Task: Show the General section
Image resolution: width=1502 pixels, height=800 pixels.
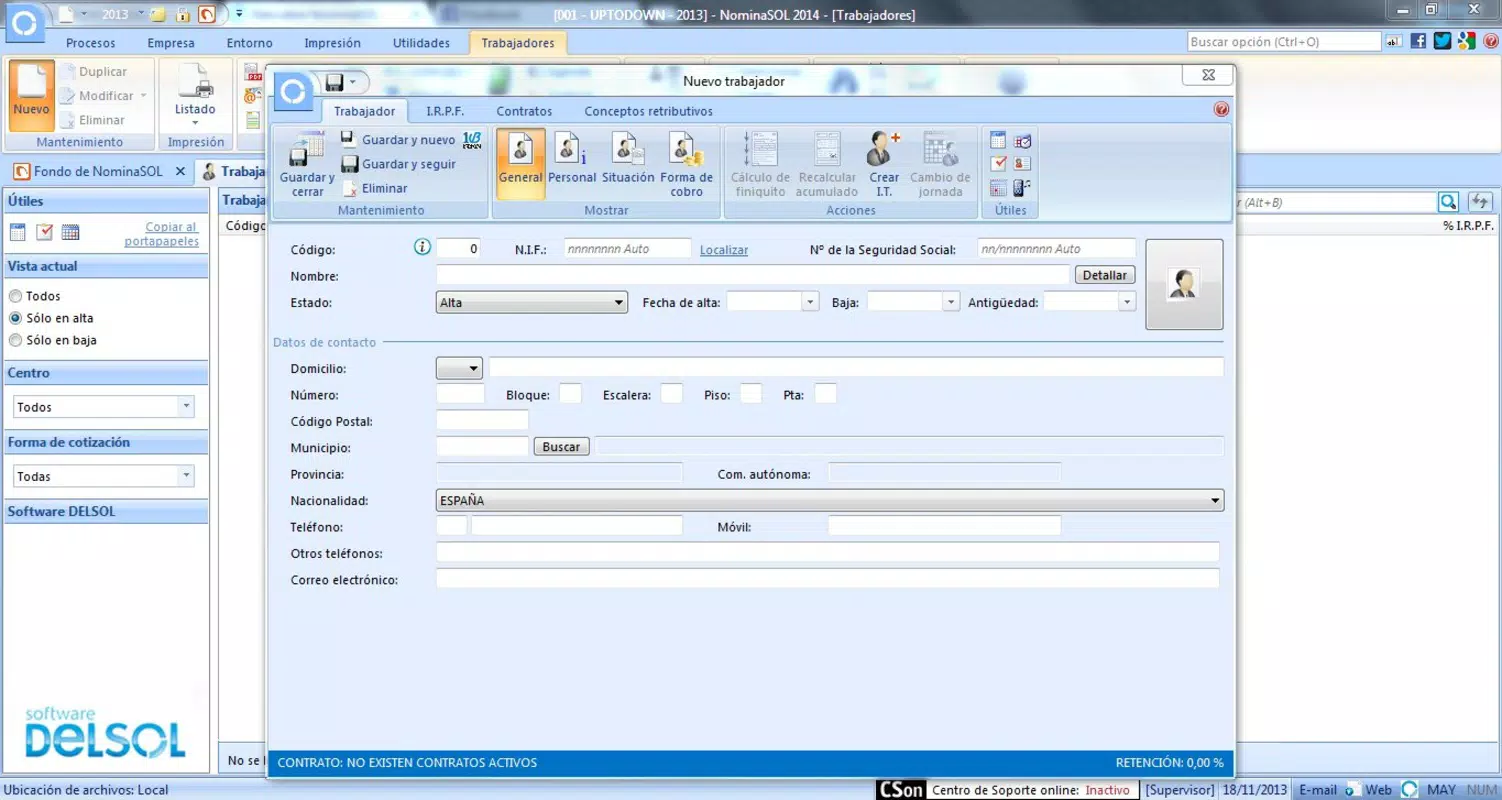Action: click(x=520, y=163)
